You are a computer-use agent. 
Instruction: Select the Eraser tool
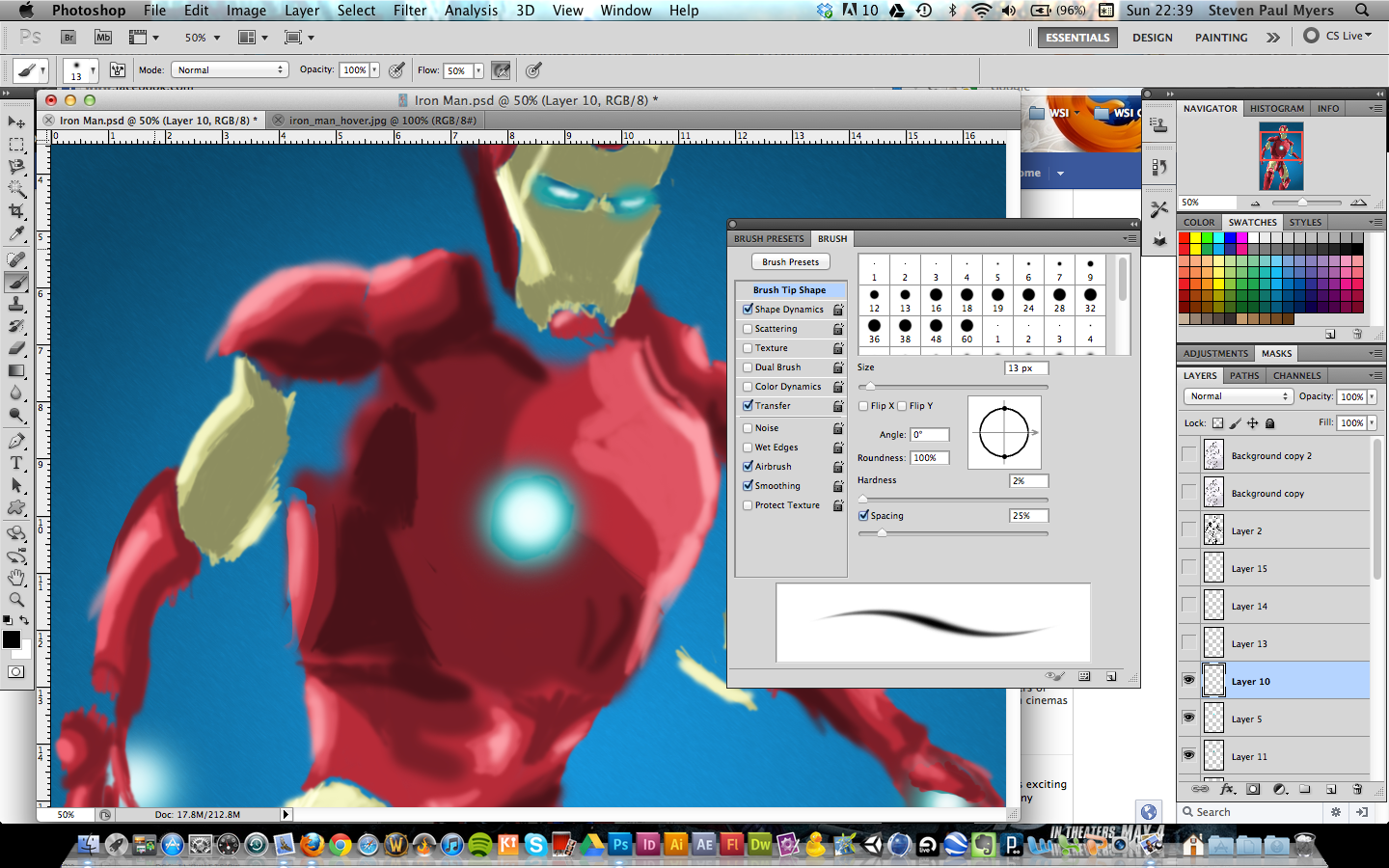(x=16, y=348)
